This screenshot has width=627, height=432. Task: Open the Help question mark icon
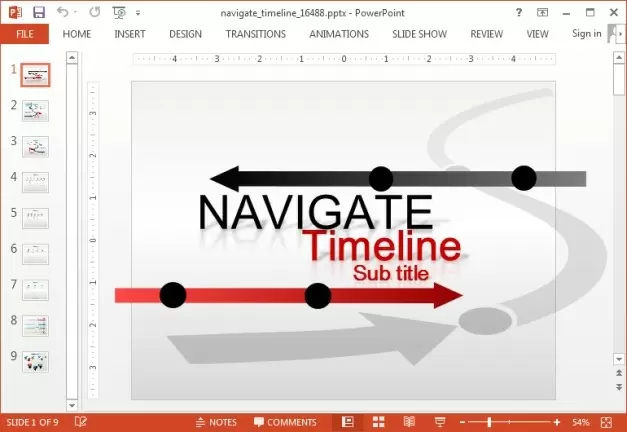tap(518, 12)
